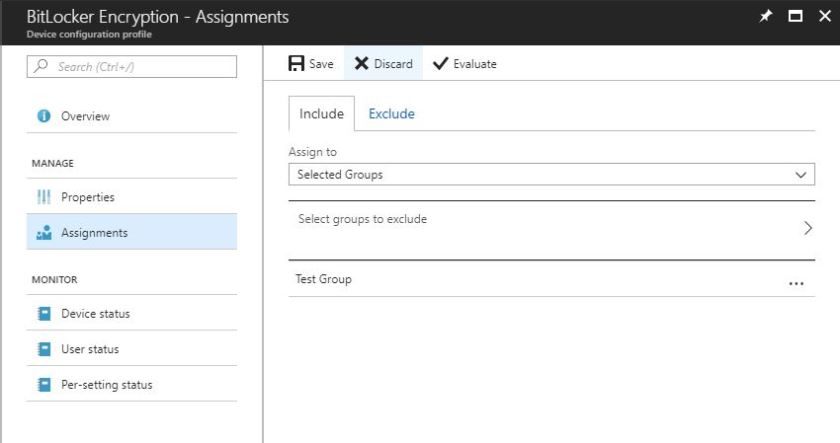Screen dimensions: 840x443
Task: Click the Evaluate checkmark icon
Action: tap(440, 64)
